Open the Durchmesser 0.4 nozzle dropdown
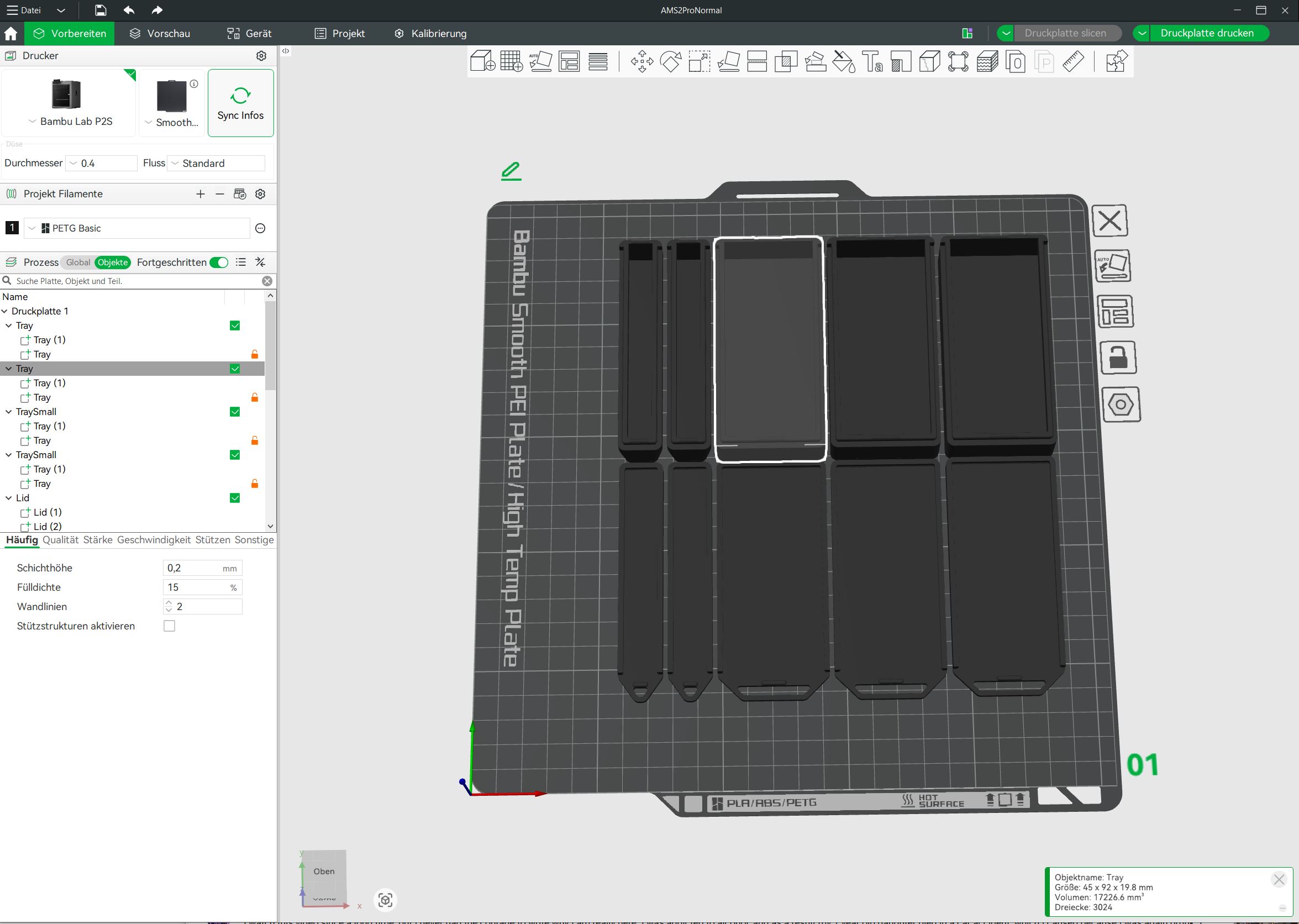 pos(102,163)
